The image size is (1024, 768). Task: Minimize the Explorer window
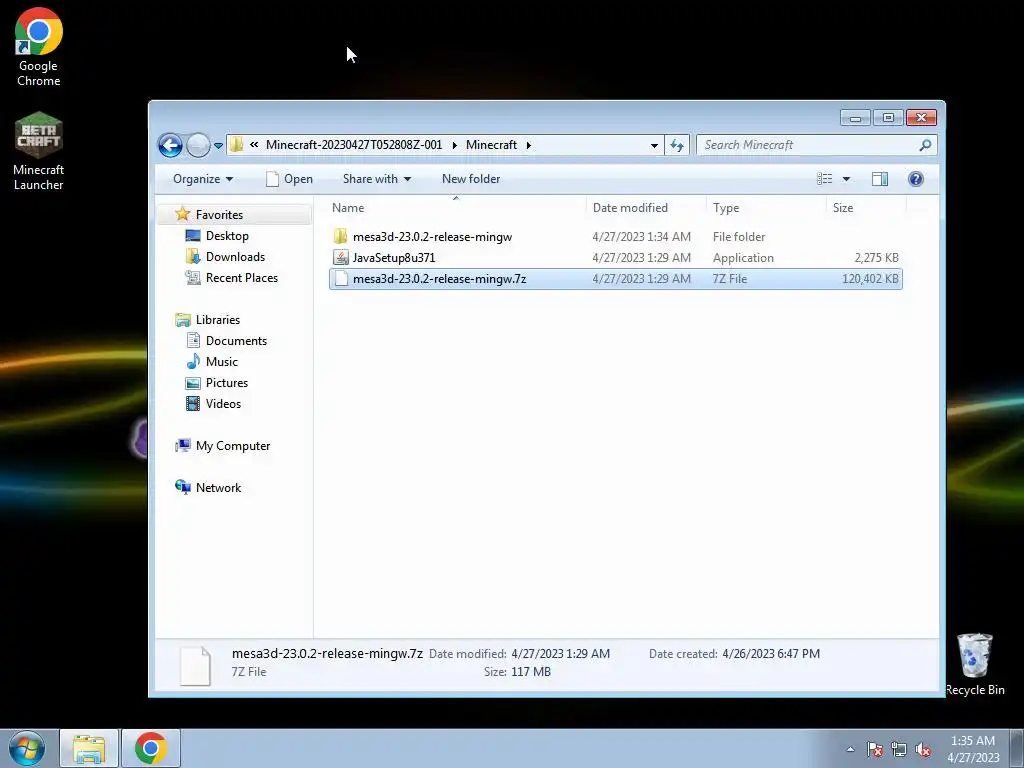[x=855, y=118]
